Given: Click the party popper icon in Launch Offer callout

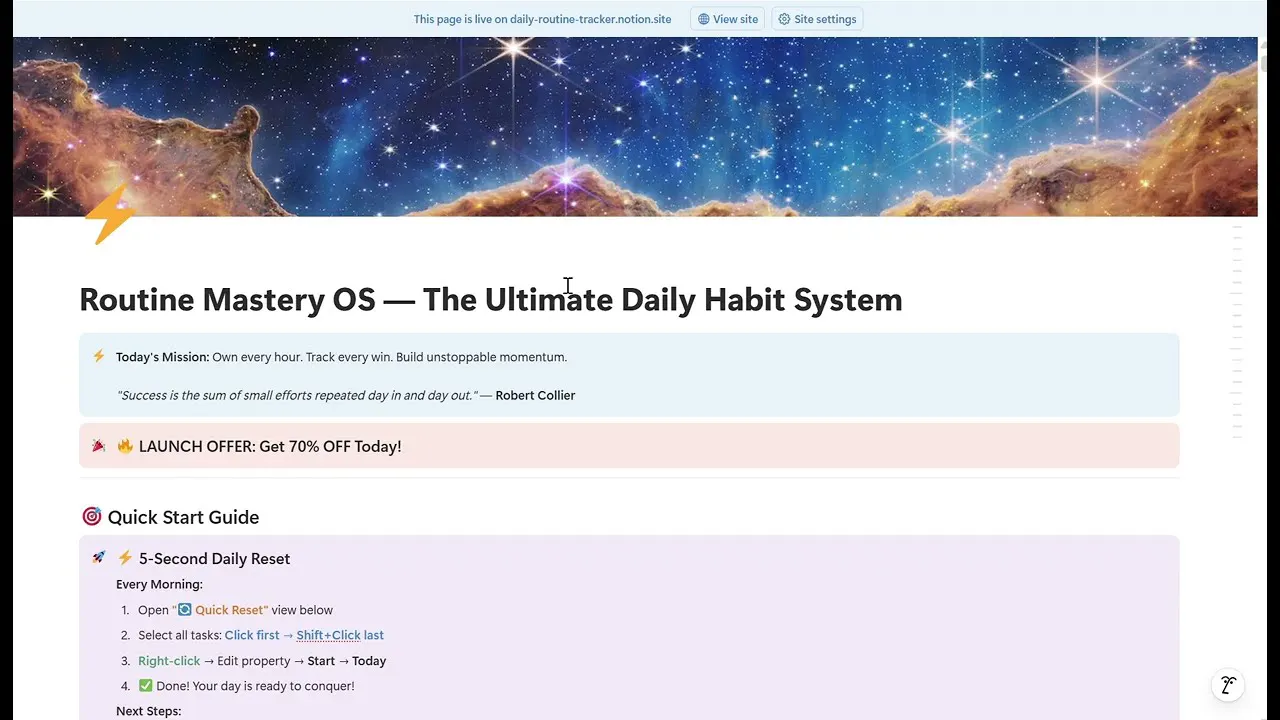Looking at the screenshot, I should [99, 446].
